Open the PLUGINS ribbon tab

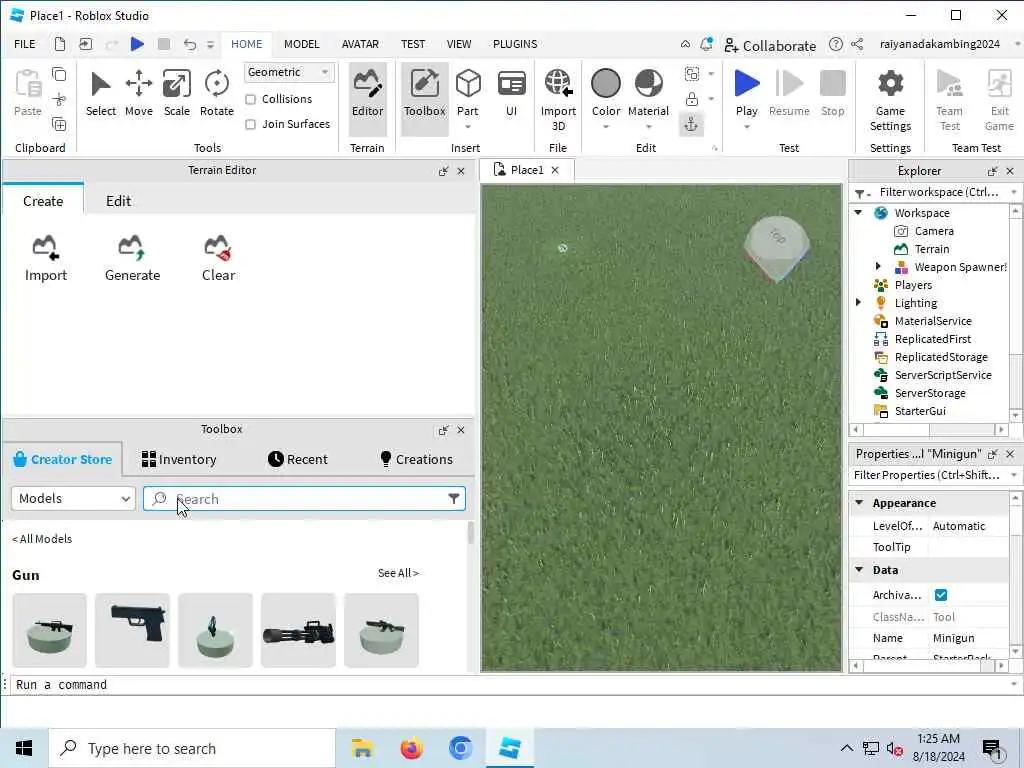pos(515,44)
